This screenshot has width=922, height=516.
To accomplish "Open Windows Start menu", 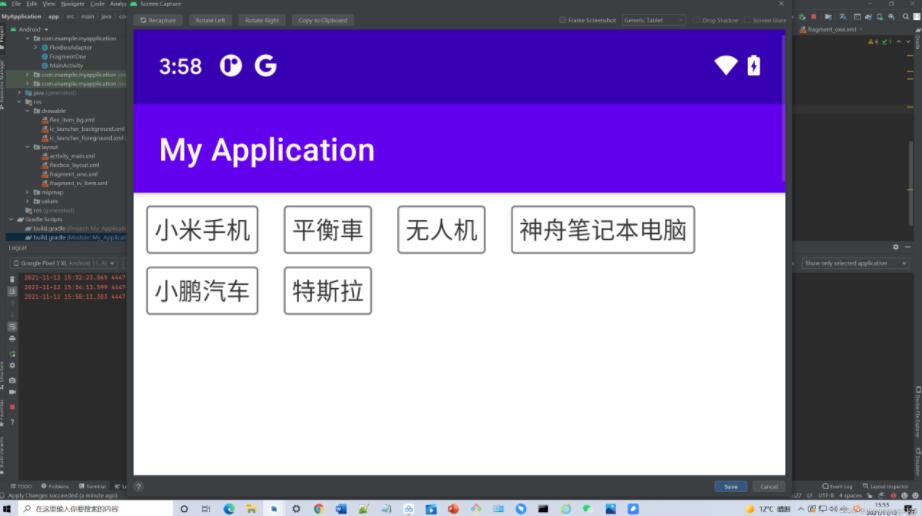I will point(6,509).
